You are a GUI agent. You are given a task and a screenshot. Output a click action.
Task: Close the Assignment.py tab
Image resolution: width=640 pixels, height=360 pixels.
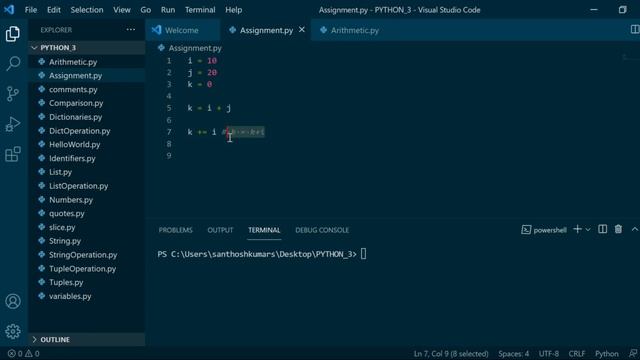click(x=302, y=30)
